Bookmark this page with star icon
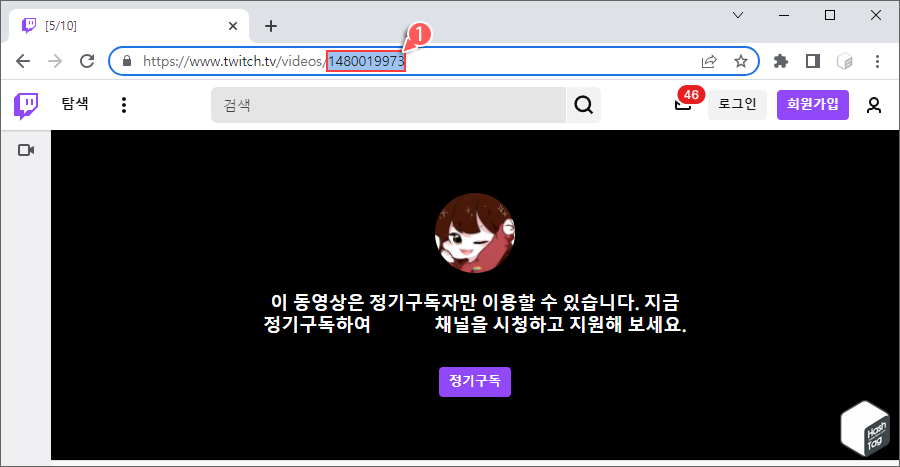Image resolution: width=900 pixels, height=467 pixels. point(741,61)
